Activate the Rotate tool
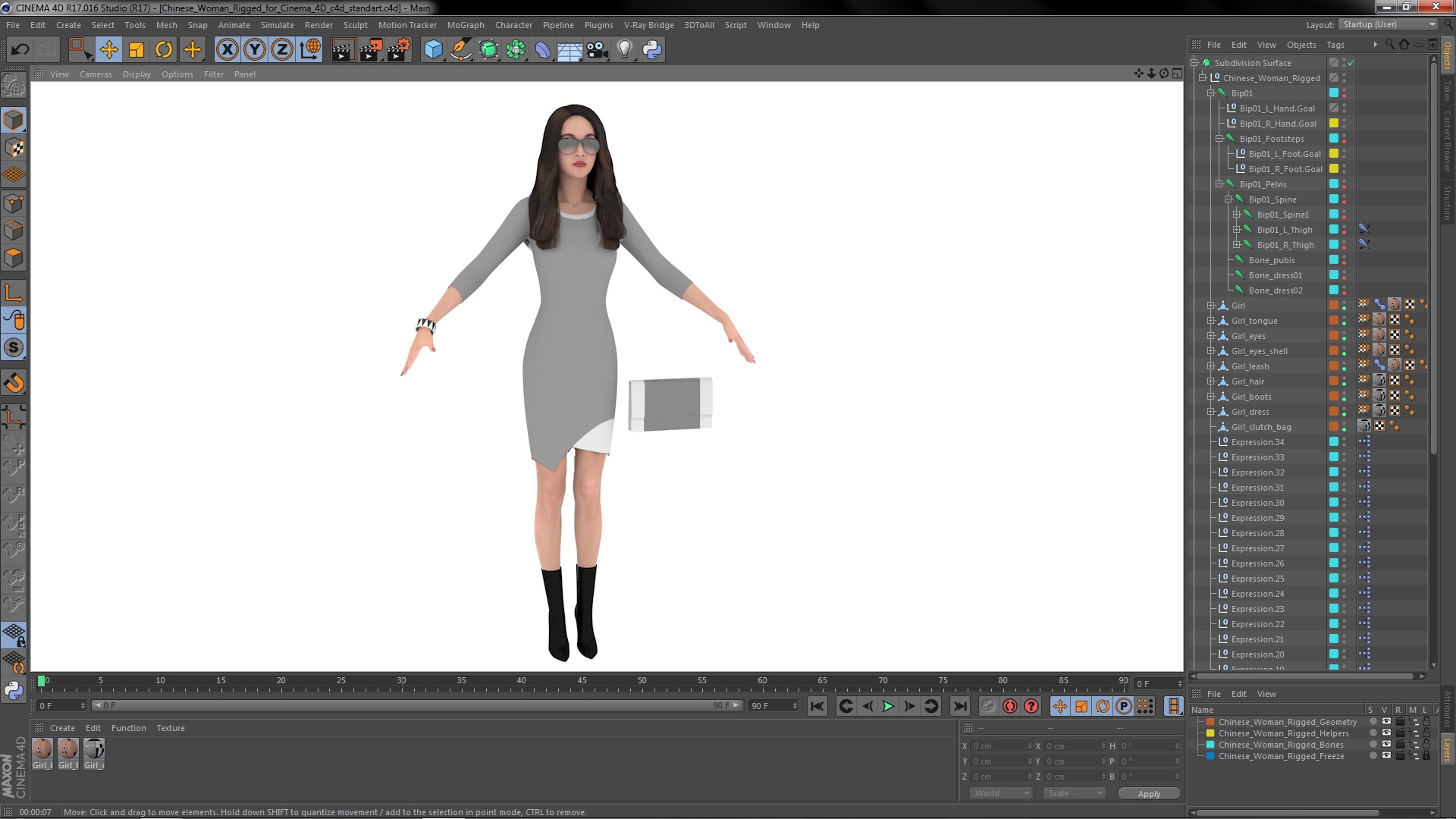Screen dimensions: 1456x819 [x=164, y=50]
